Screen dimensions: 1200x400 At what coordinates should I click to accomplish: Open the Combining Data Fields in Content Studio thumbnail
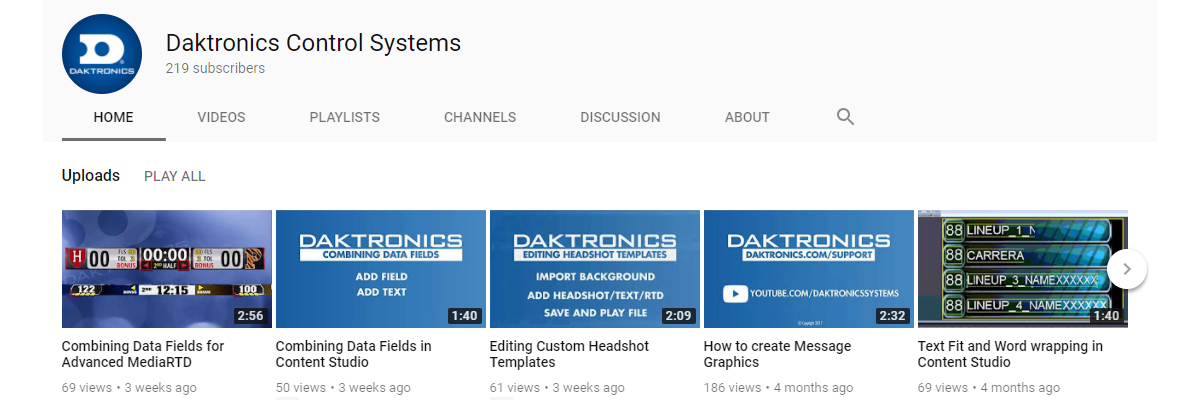381,269
